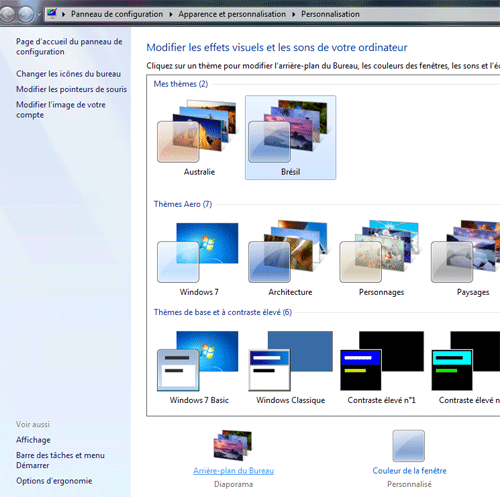Select the Brésil theme
This screenshot has width=500, height=497.
point(290,137)
